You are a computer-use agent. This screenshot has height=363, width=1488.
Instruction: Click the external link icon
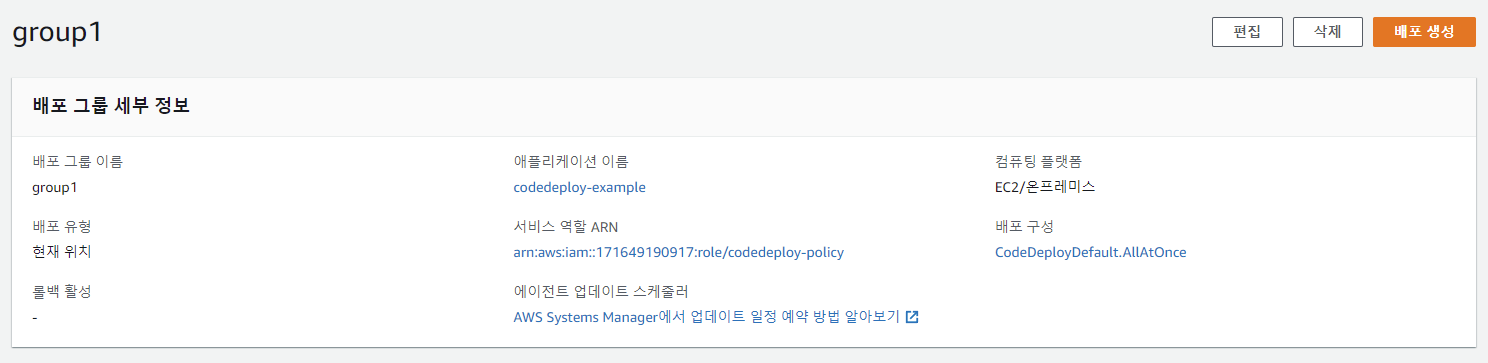tap(912, 317)
